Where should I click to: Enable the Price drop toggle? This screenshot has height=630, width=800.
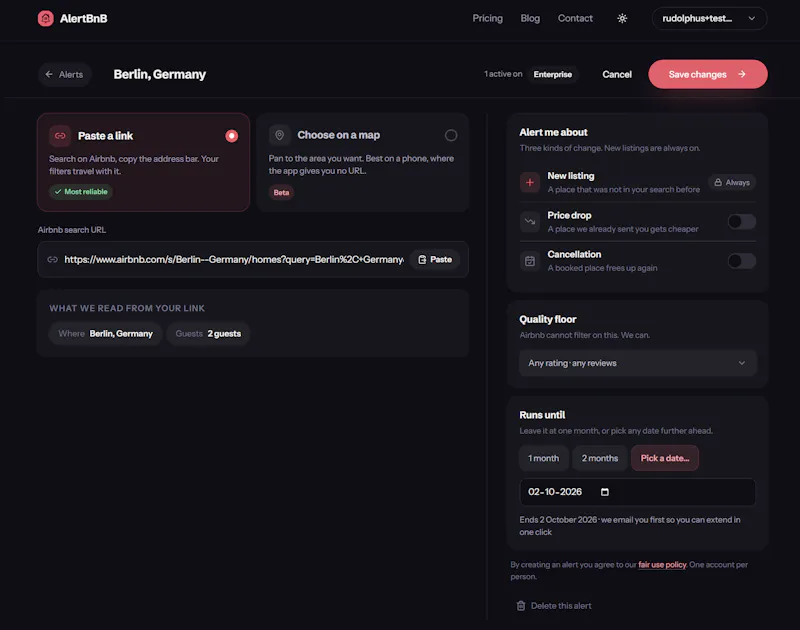(x=741, y=222)
